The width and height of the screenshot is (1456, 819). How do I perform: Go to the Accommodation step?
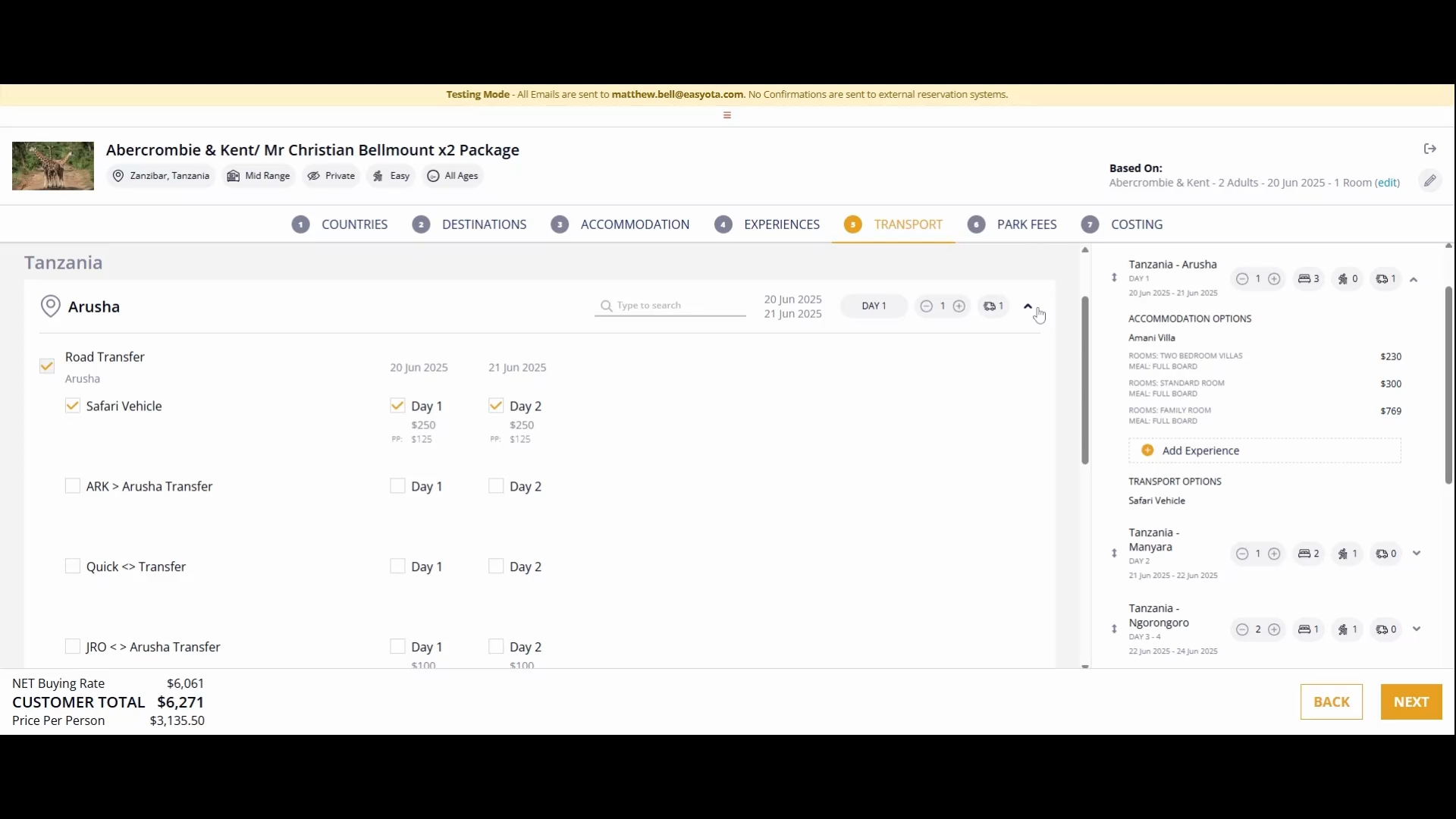pyautogui.click(x=620, y=224)
